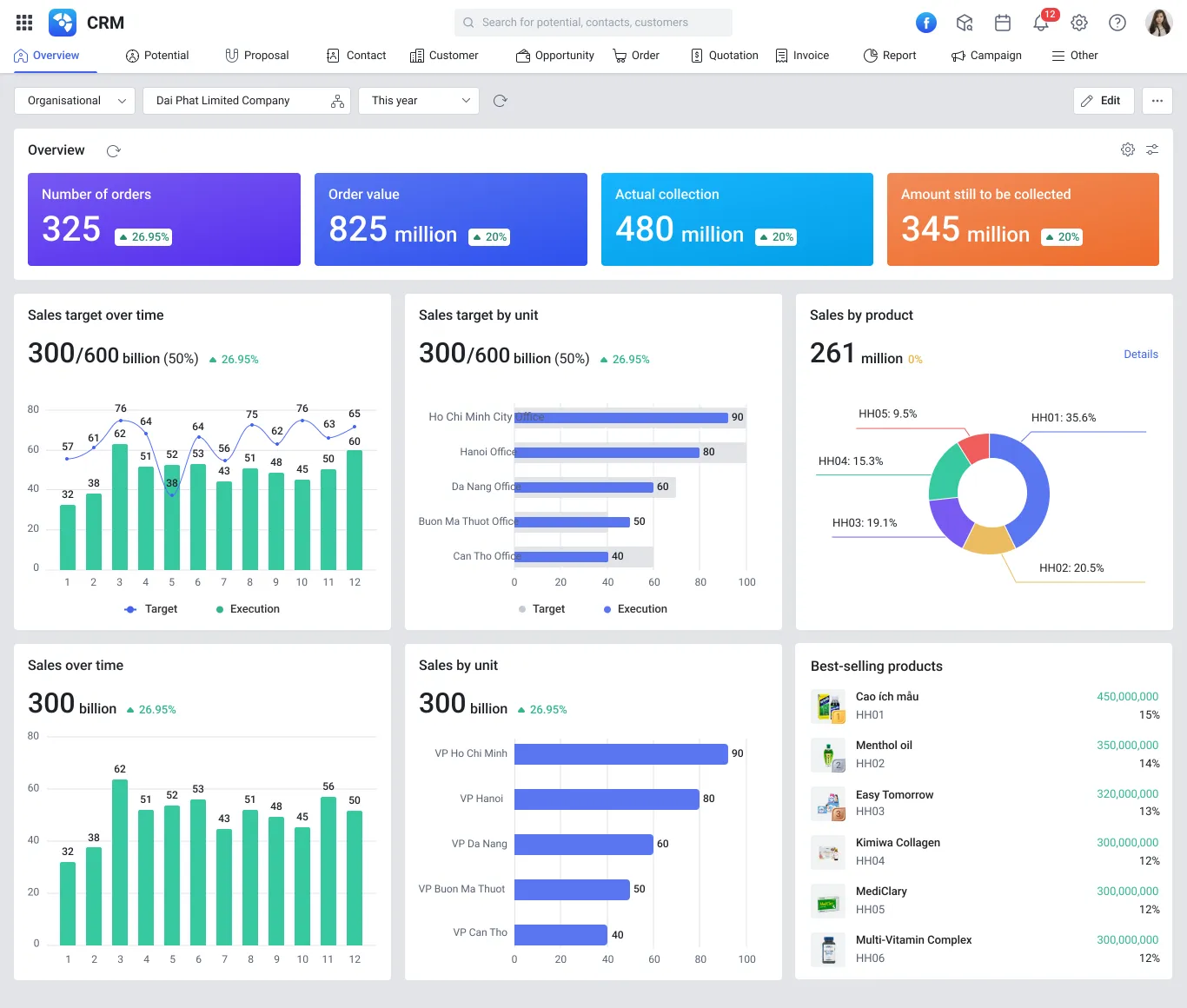Open CRM settings via the gear icon
This screenshot has height=1008, width=1187.
click(x=1079, y=23)
